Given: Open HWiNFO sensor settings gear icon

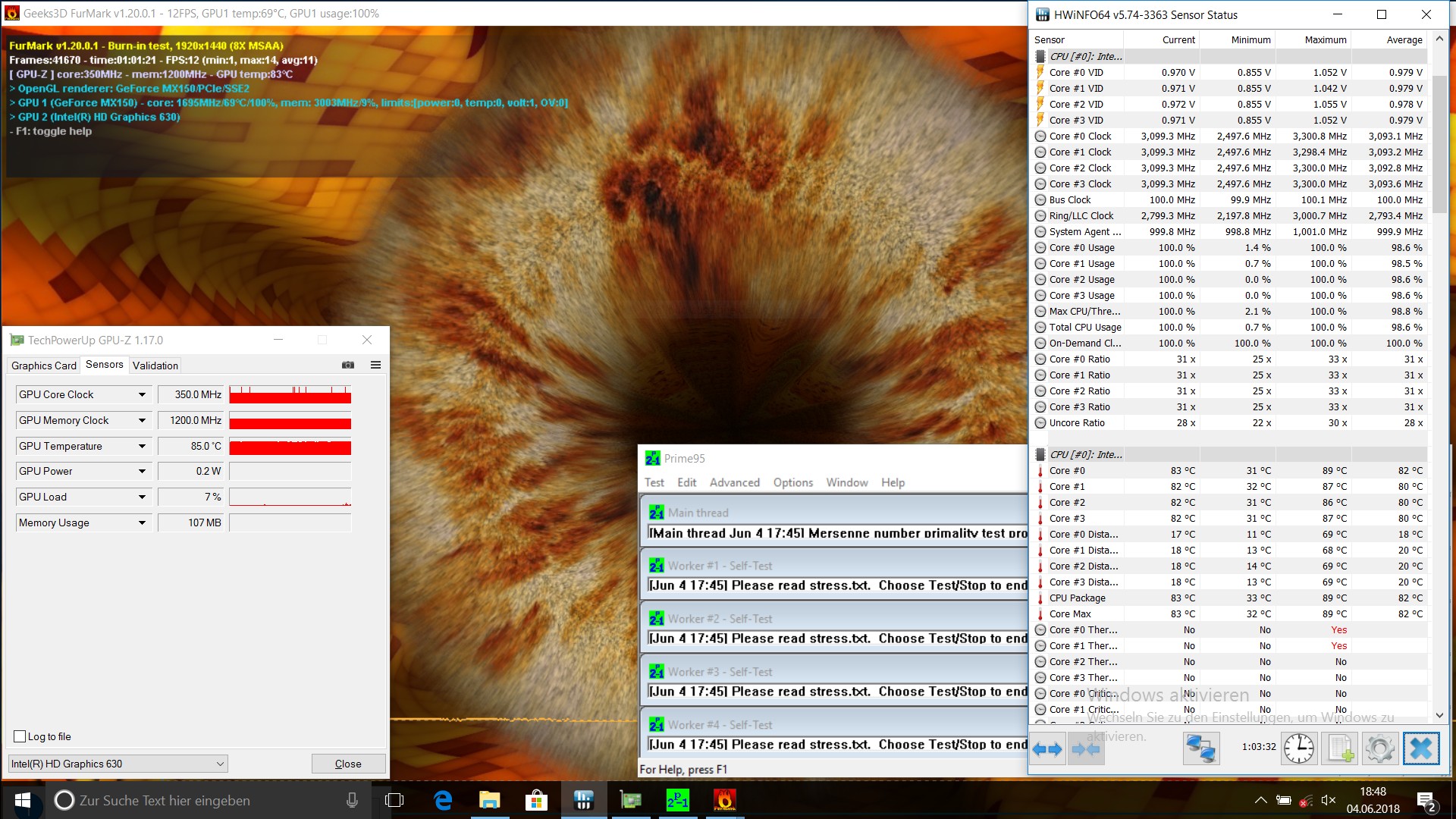Looking at the screenshot, I should (x=1379, y=749).
